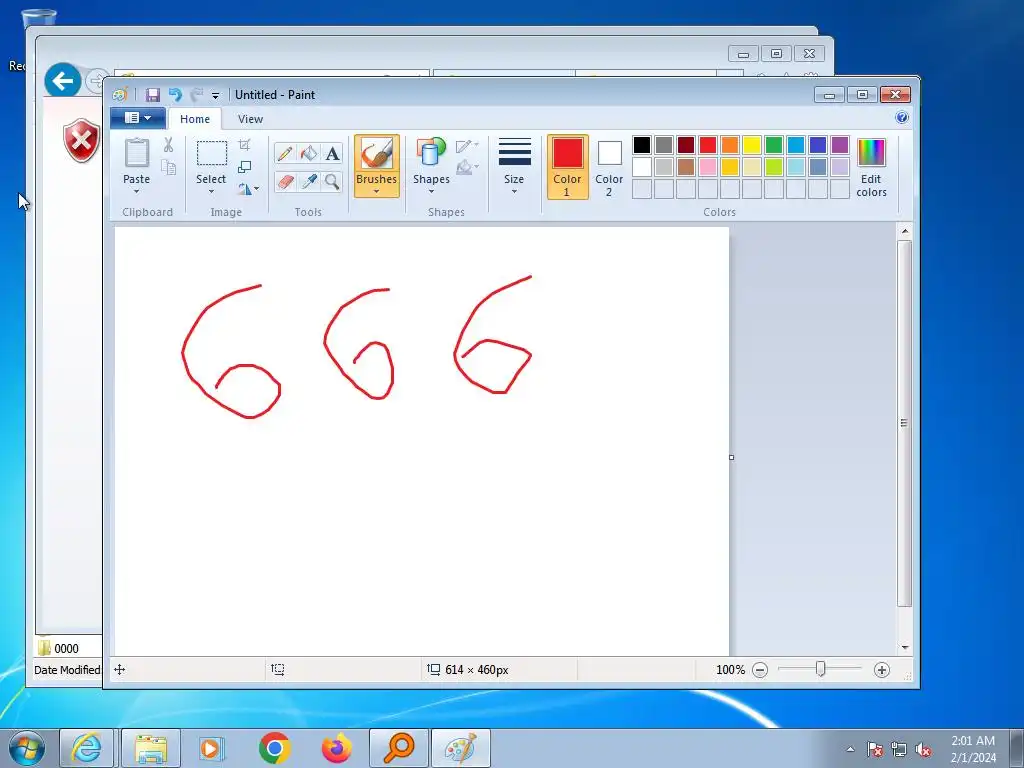The image size is (1024, 768).
Task: Select the Magnifier tool
Action: (x=332, y=182)
